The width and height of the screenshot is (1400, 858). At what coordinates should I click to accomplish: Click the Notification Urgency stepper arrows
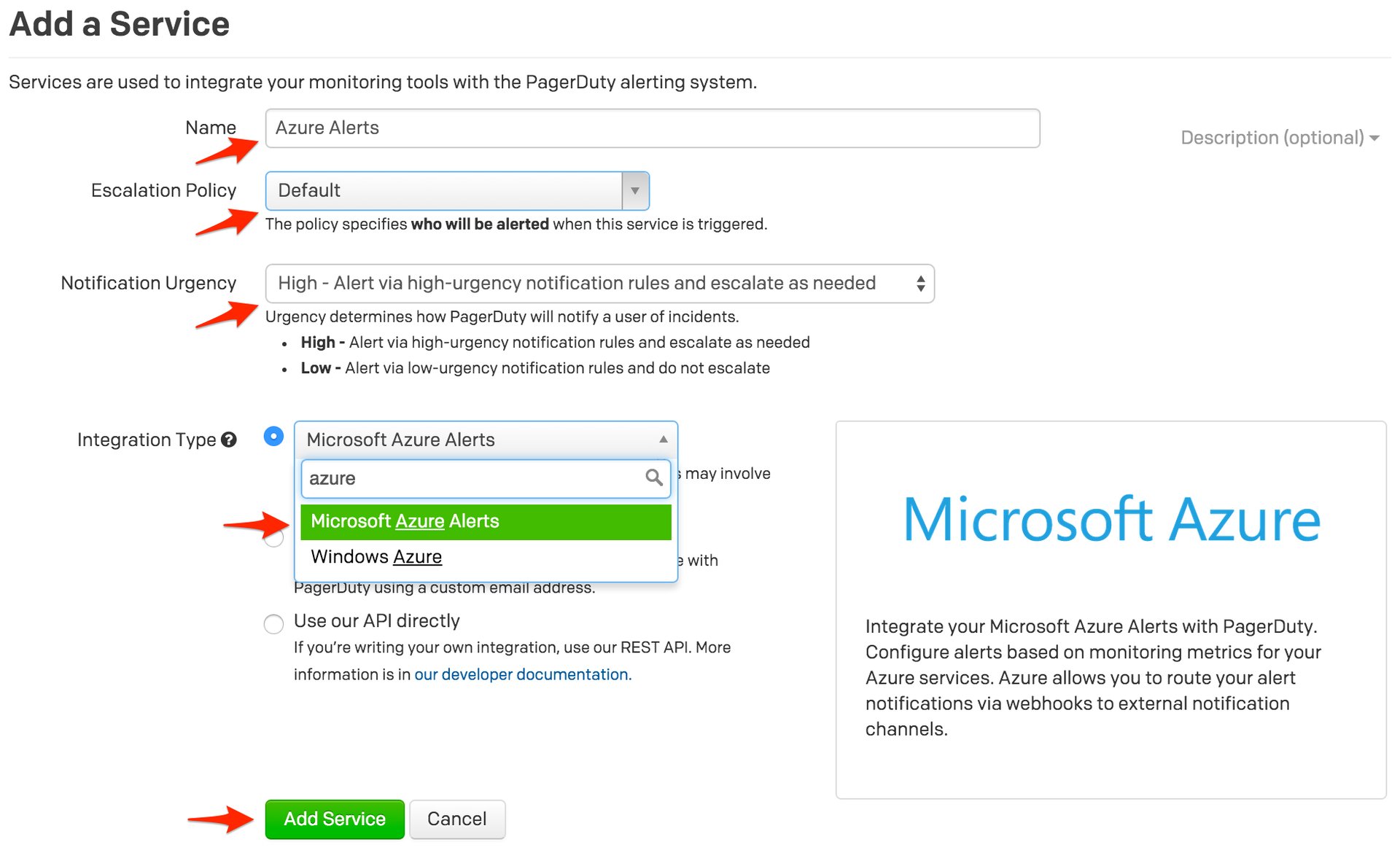coord(920,284)
